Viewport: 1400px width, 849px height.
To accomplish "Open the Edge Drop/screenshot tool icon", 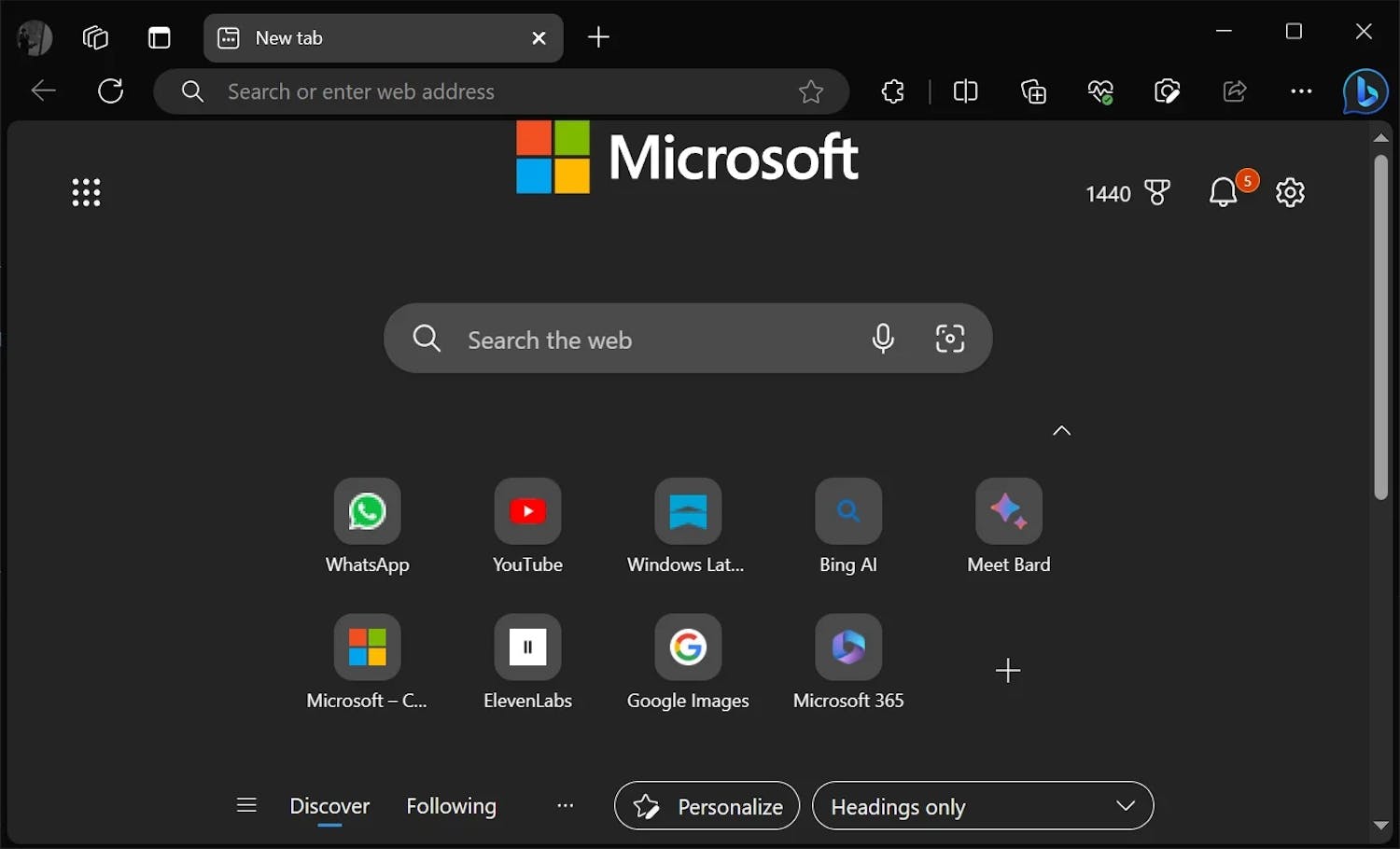I will 1168,90.
